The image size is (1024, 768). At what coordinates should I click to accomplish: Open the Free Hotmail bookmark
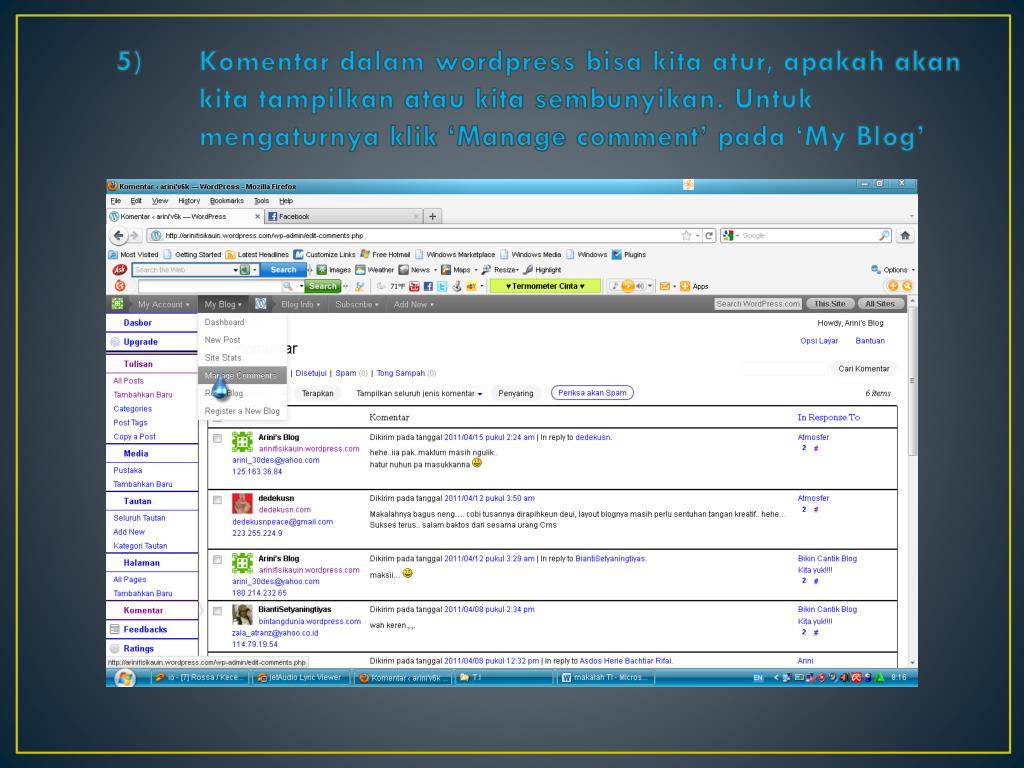click(385, 255)
